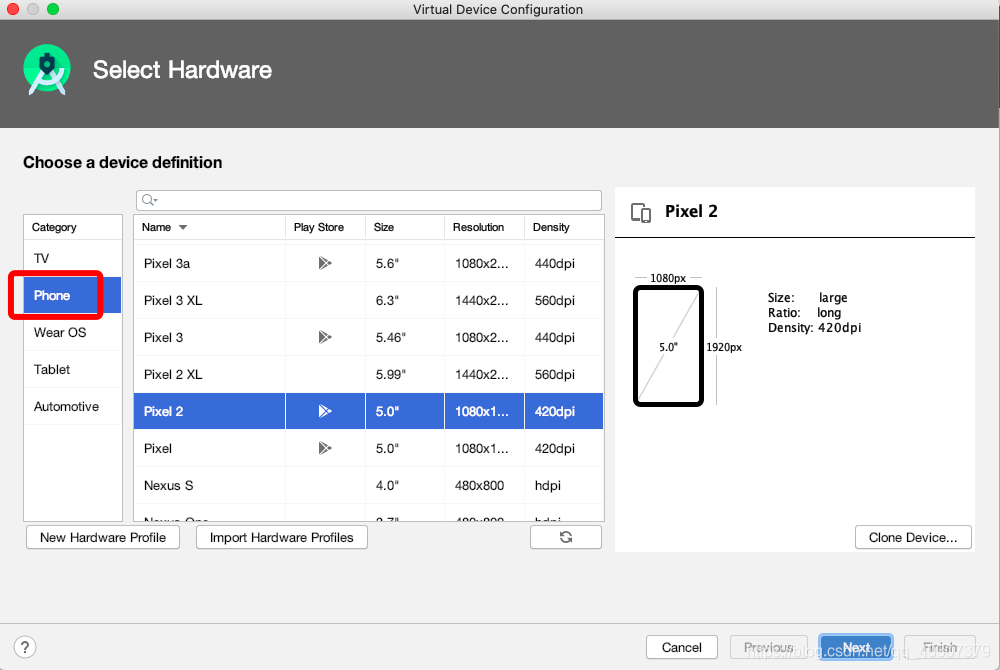The image size is (1000, 670).
Task: Click the Play Store column header
Action: point(325,228)
